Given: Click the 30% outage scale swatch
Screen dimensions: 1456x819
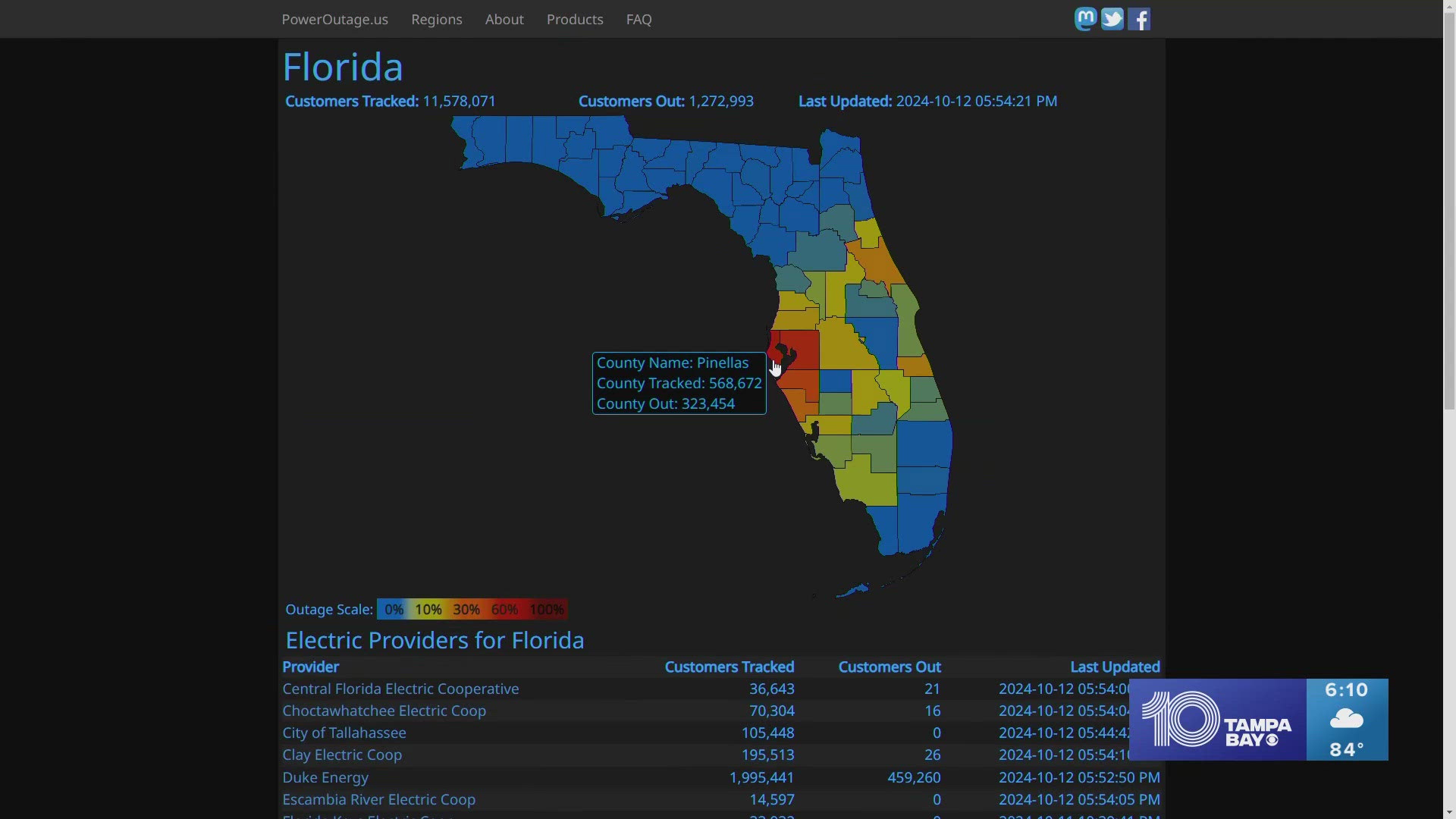Looking at the screenshot, I should point(466,609).
